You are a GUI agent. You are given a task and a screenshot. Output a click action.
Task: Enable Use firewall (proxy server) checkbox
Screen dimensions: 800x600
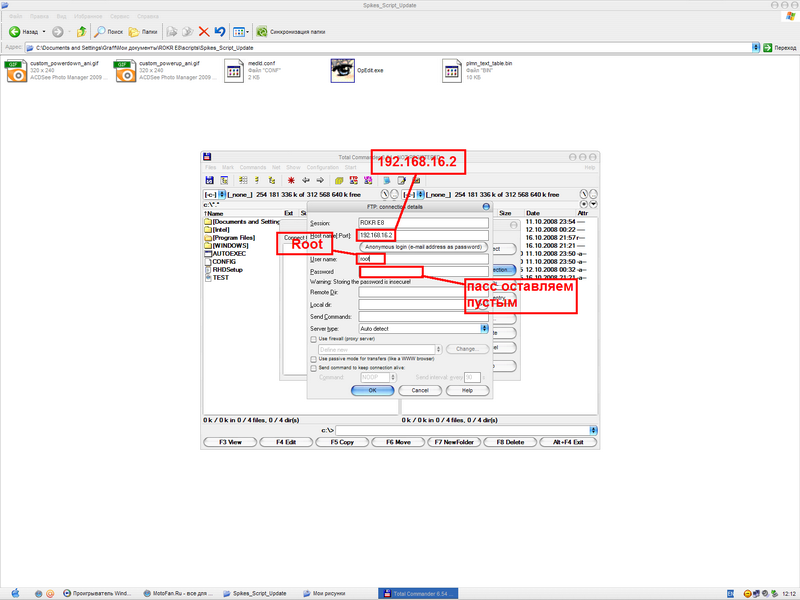(313, 339)
